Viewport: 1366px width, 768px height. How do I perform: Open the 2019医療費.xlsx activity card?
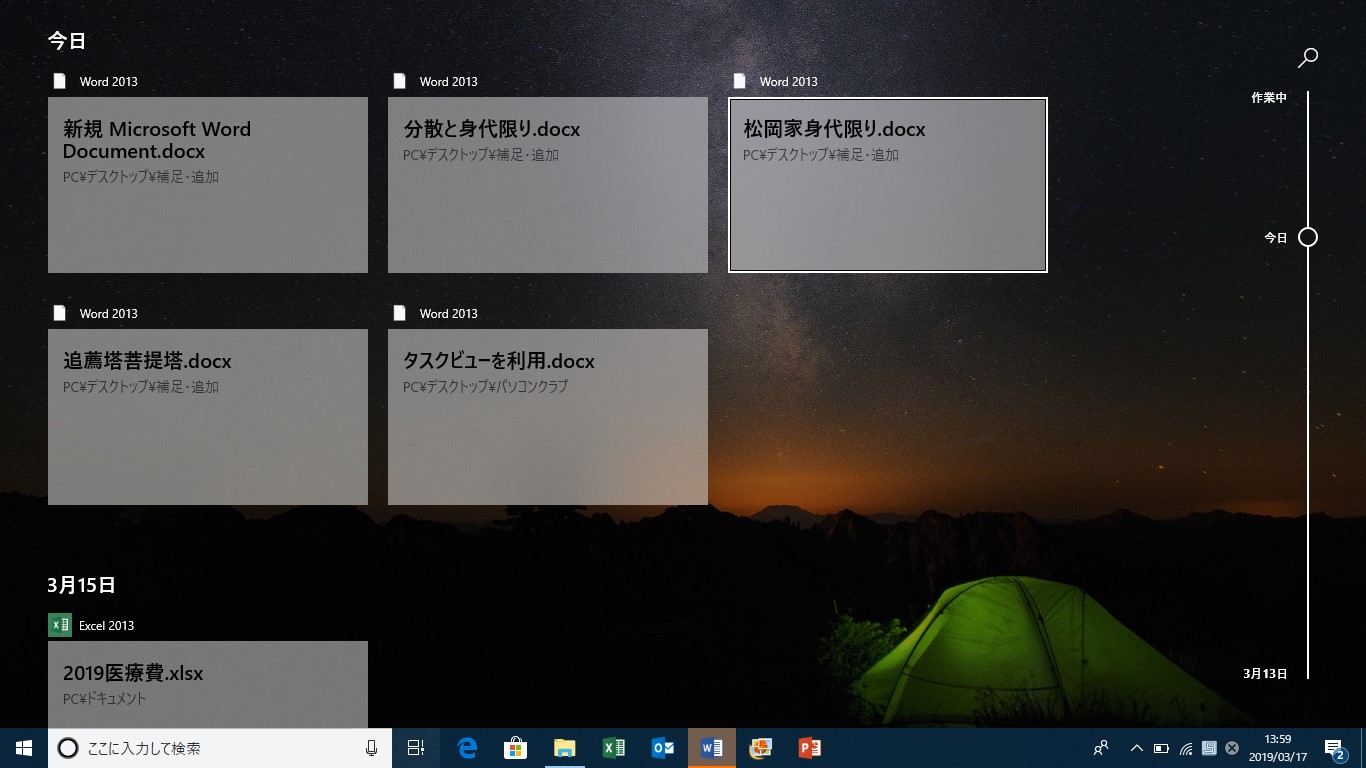(x=208, y=684)
